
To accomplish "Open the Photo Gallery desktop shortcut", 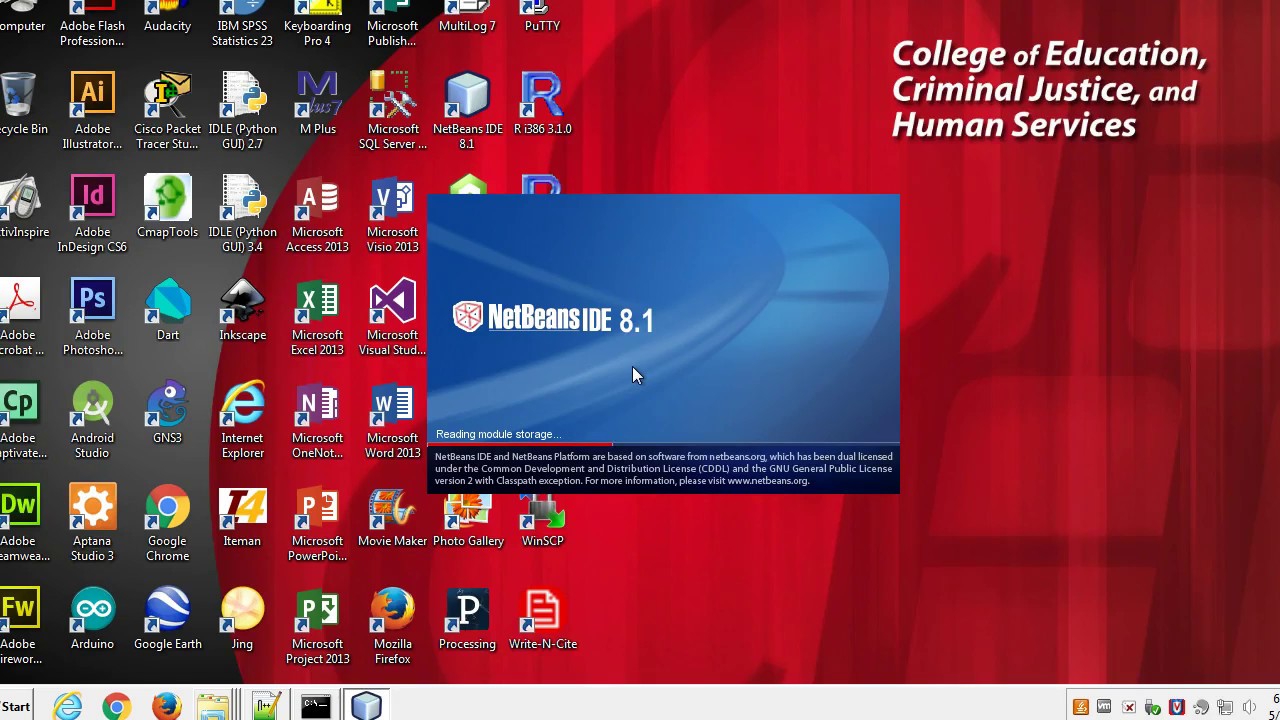I will click(x=468, y=521).
